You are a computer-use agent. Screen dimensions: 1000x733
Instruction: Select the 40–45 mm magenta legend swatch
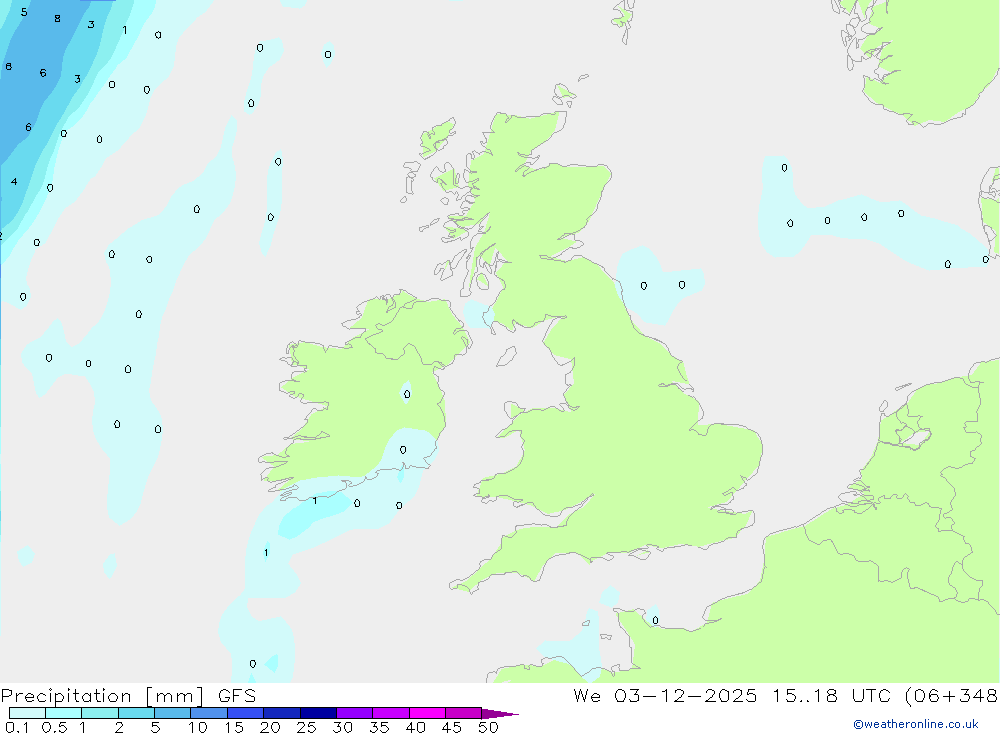(427, 713)
